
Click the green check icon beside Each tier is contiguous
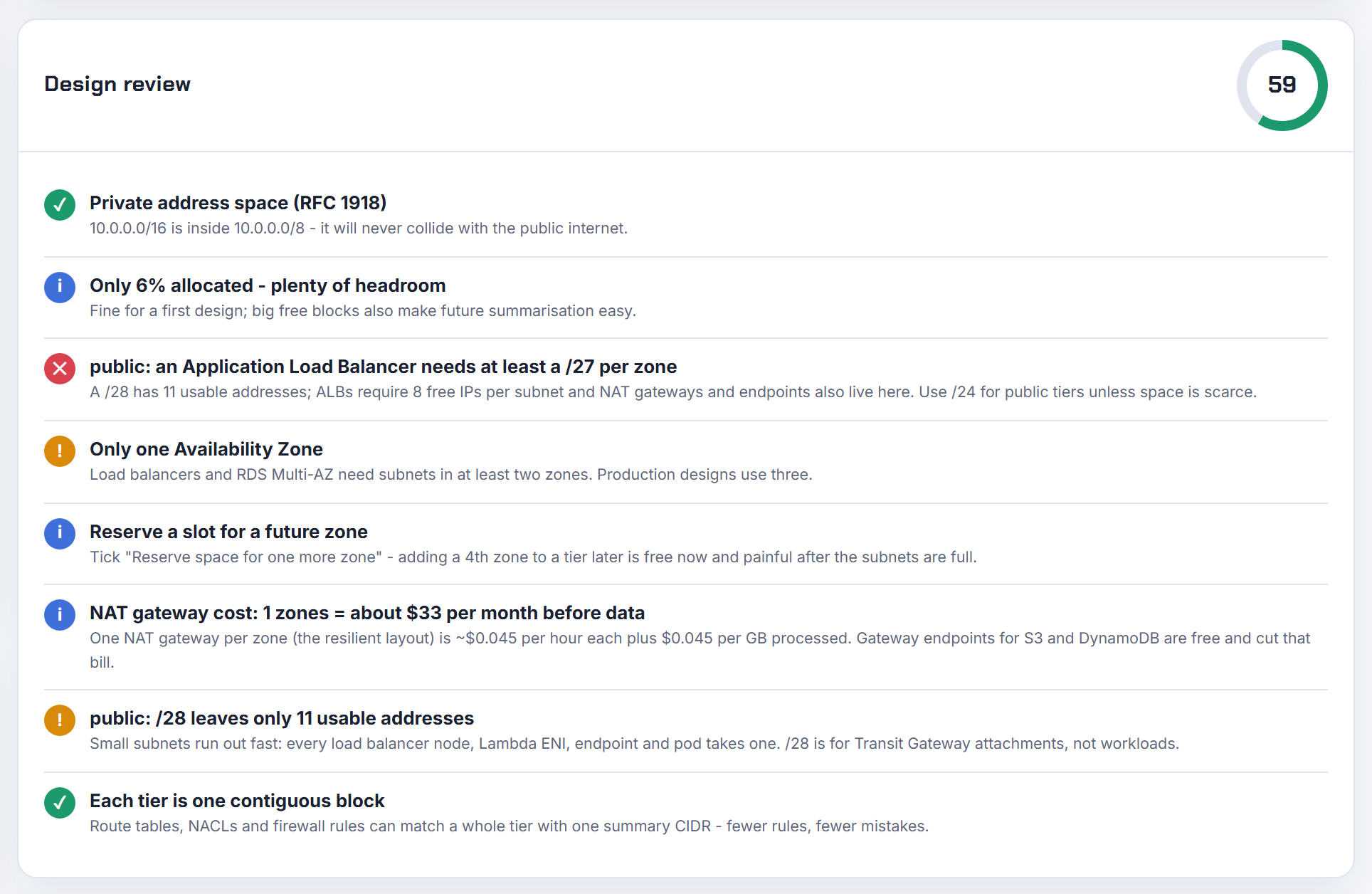point(60,803)
